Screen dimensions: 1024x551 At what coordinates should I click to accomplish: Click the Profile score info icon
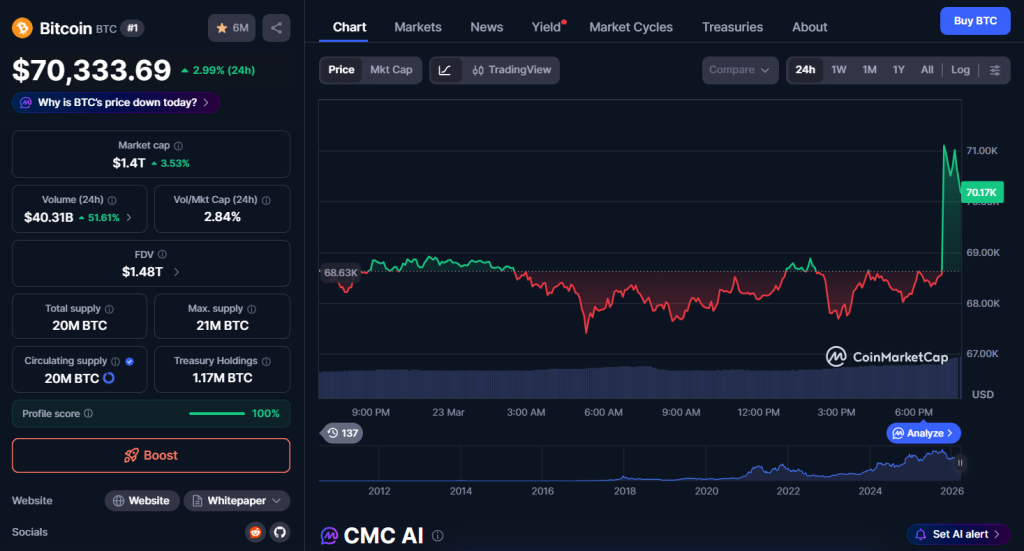(89, 413)
